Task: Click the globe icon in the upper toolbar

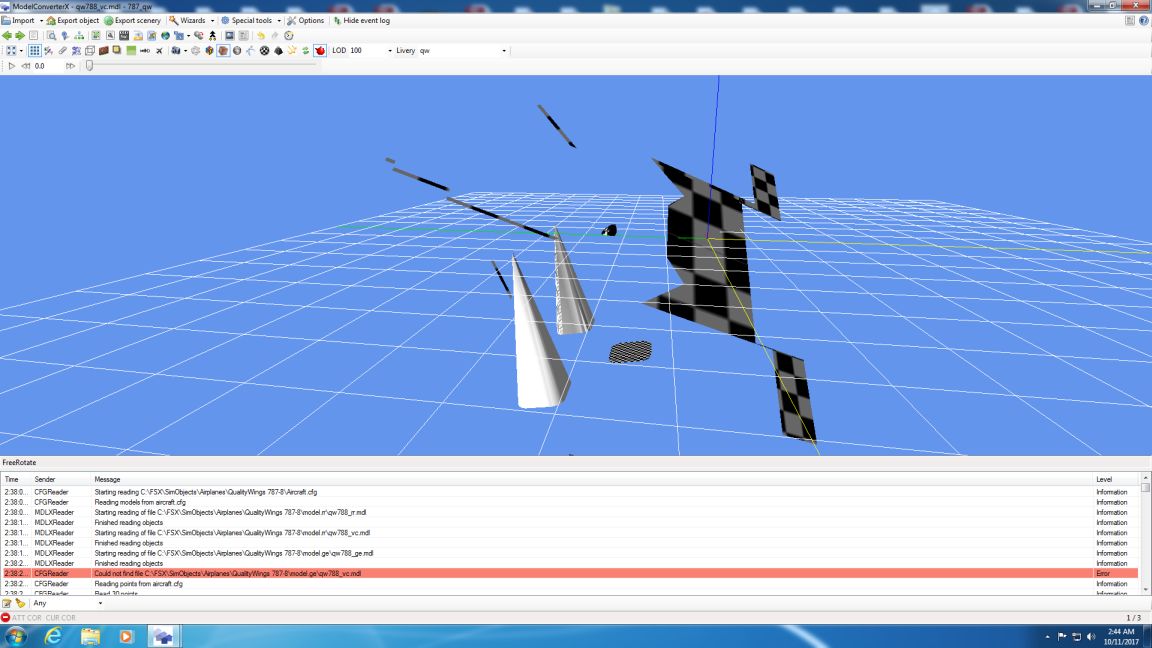Action: [164, 35]
